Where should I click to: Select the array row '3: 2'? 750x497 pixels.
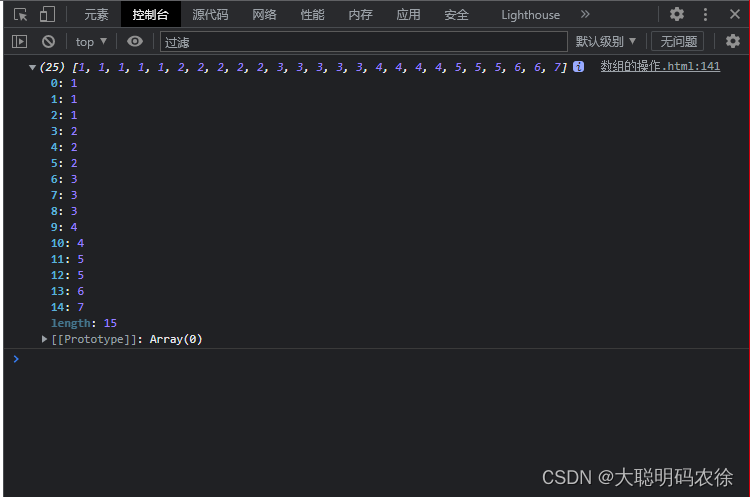tap(64, 131)
